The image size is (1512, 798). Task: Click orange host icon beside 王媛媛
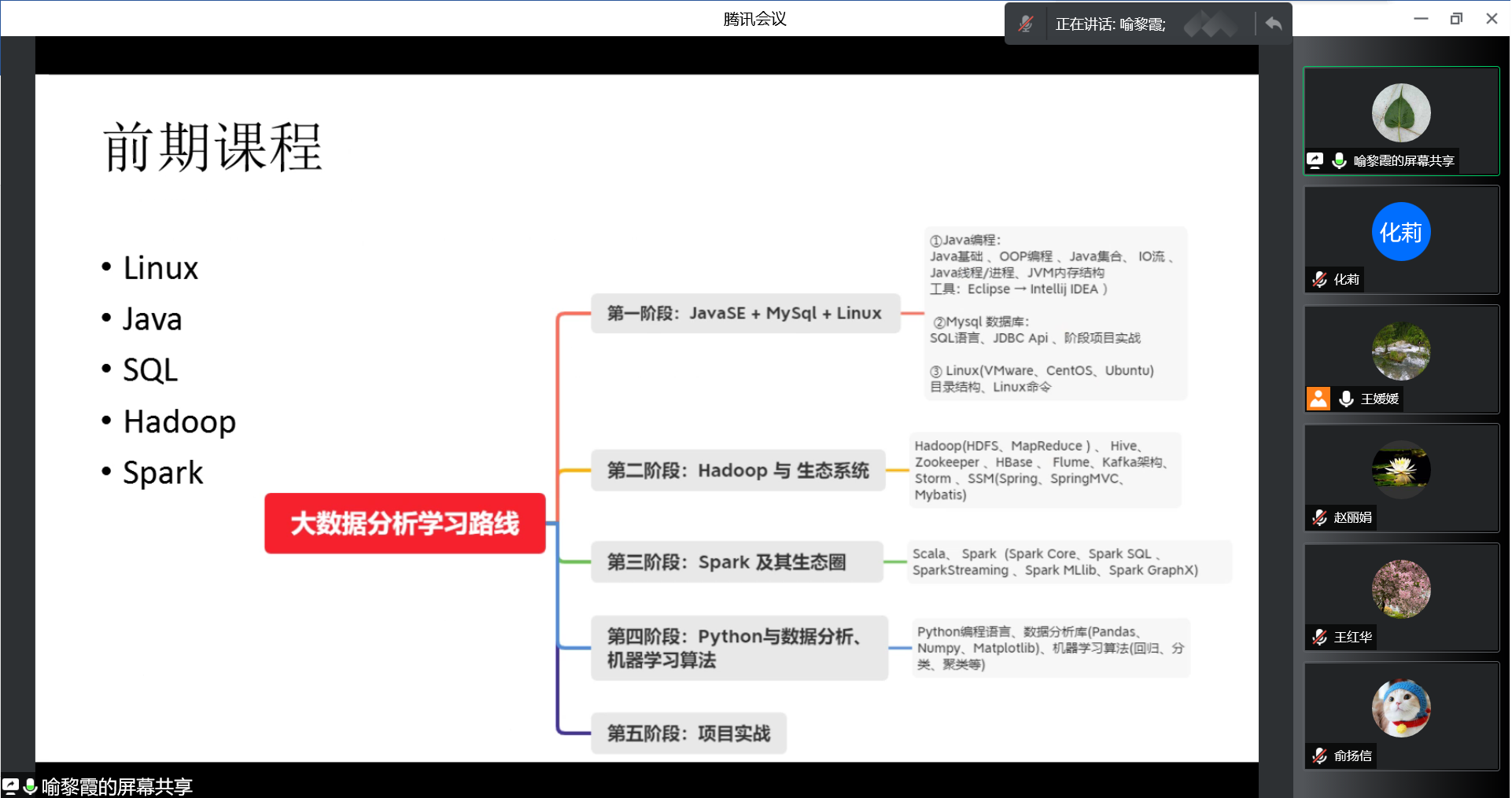[x=1318, y=399]
